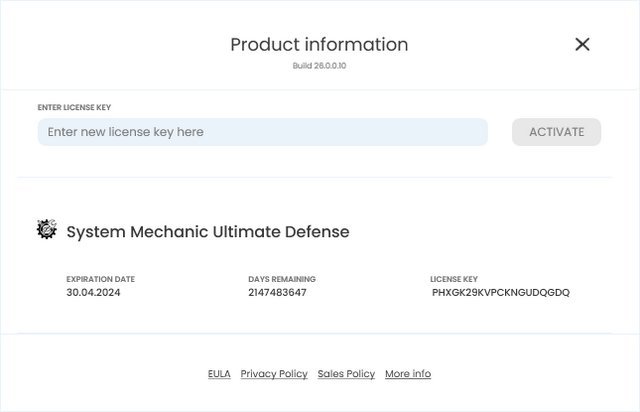Click the EXPIRATION DATE label
The image size is (640, 412).
pos(100,279)
